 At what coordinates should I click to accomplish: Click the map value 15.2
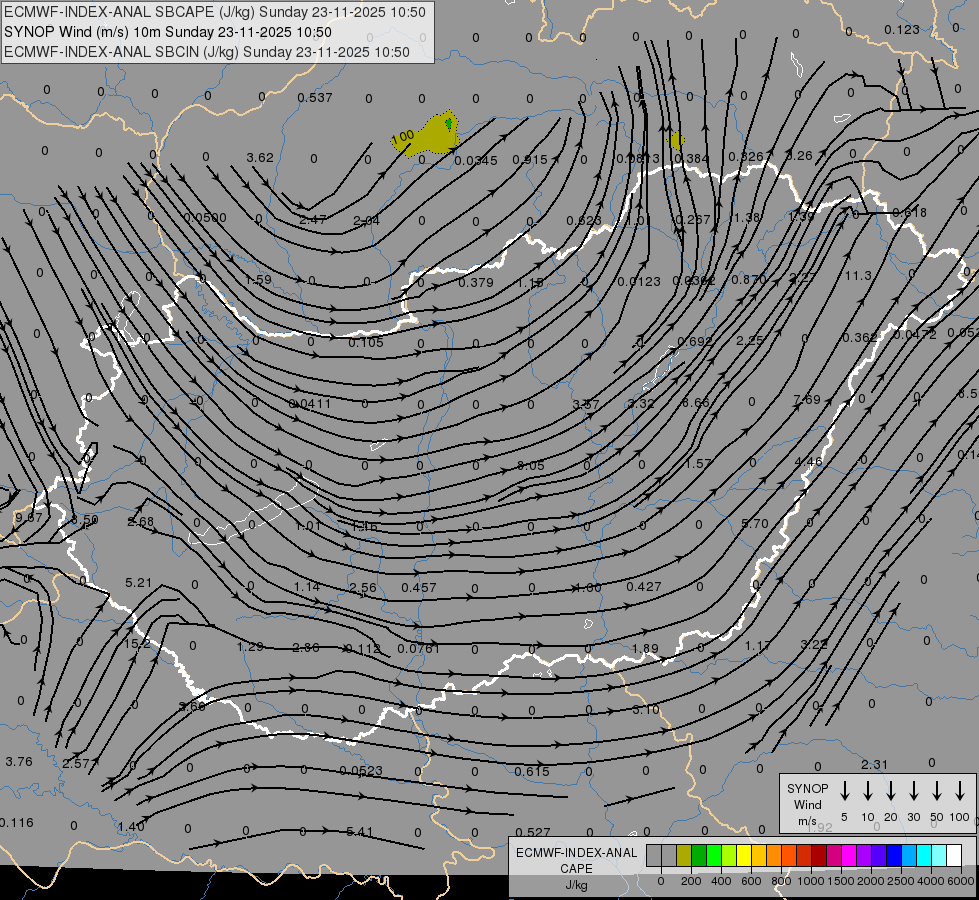tap(137, 643)
